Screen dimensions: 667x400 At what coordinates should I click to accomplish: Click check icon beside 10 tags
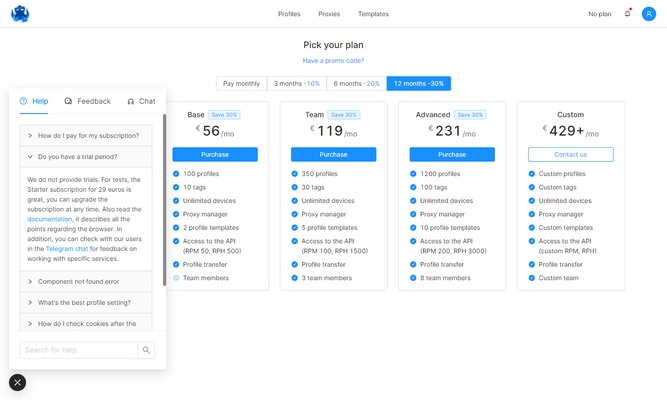[176, 187]
